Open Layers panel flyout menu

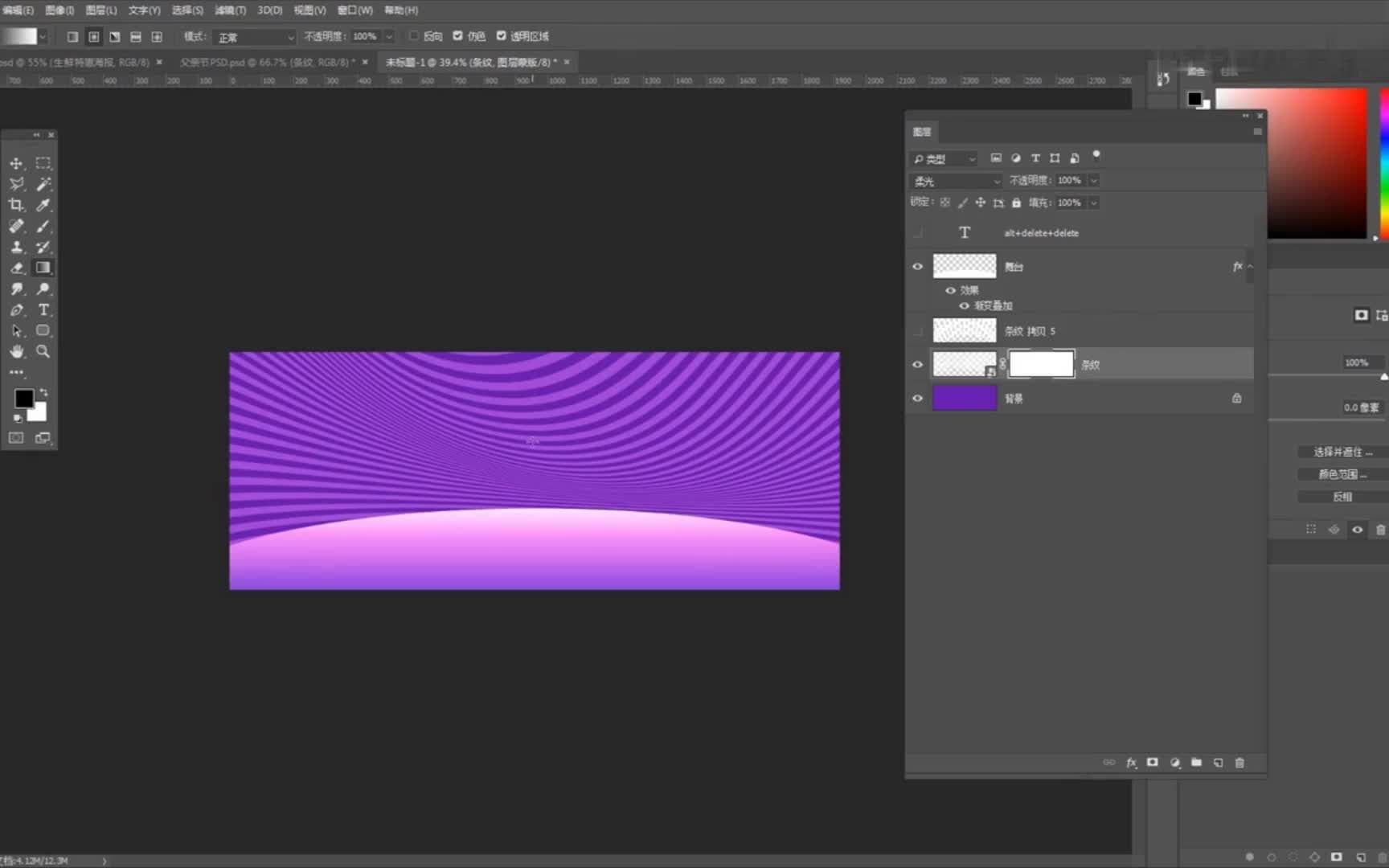tap(1257, 132)
